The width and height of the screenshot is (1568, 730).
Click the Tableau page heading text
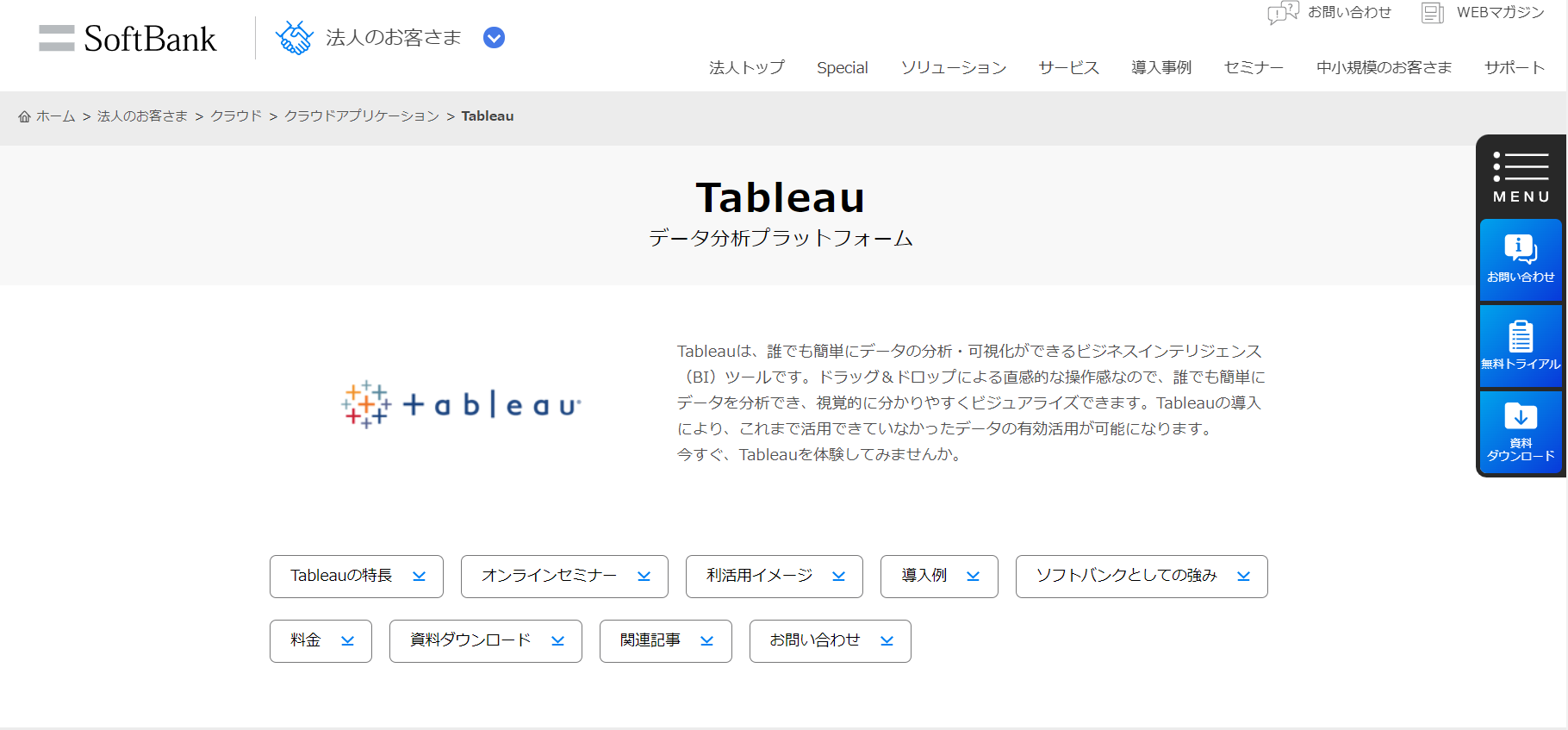[781, 197]
